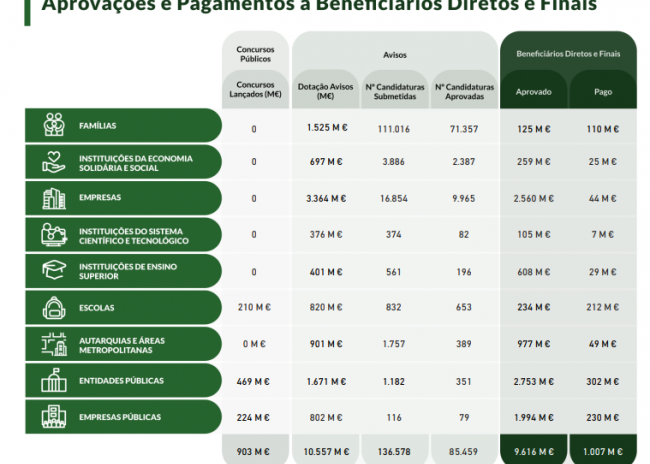The width and height of the screenshot is (650, 464).
Task: Click the graduation cap icon
Action: click(54, 270)
